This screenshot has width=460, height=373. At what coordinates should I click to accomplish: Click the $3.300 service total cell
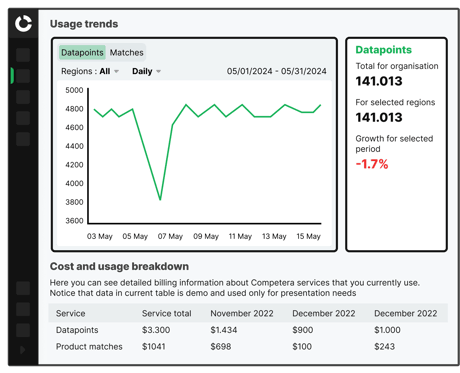pos(156,330)
